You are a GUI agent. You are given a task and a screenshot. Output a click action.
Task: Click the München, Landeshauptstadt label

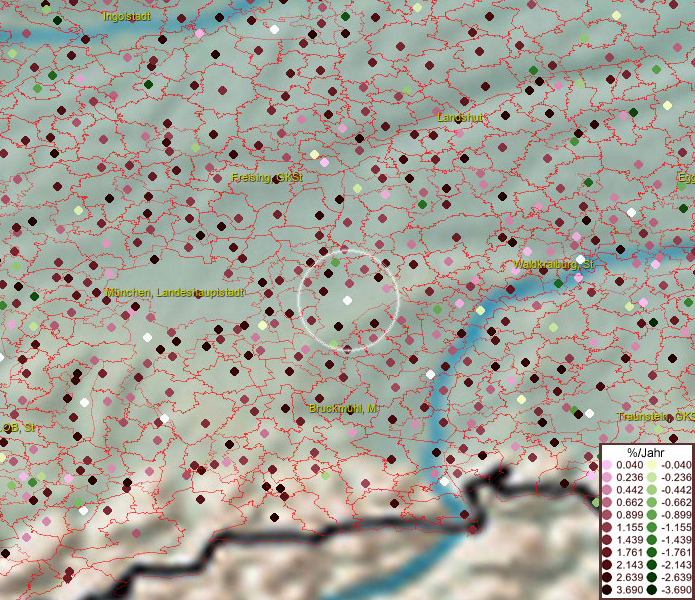175,292
